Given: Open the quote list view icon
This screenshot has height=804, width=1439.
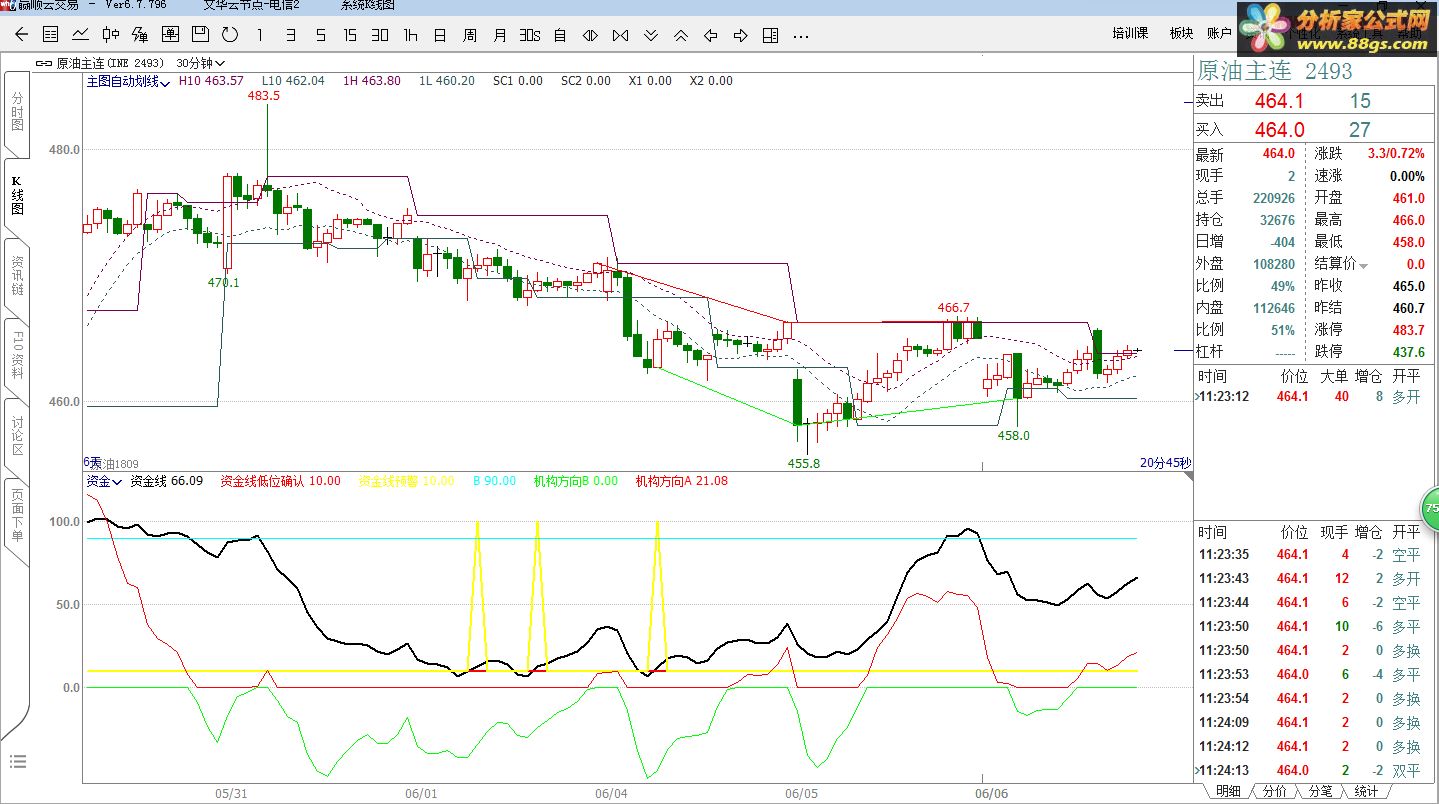Looking at the screenshot, I should tap(51, 35).
